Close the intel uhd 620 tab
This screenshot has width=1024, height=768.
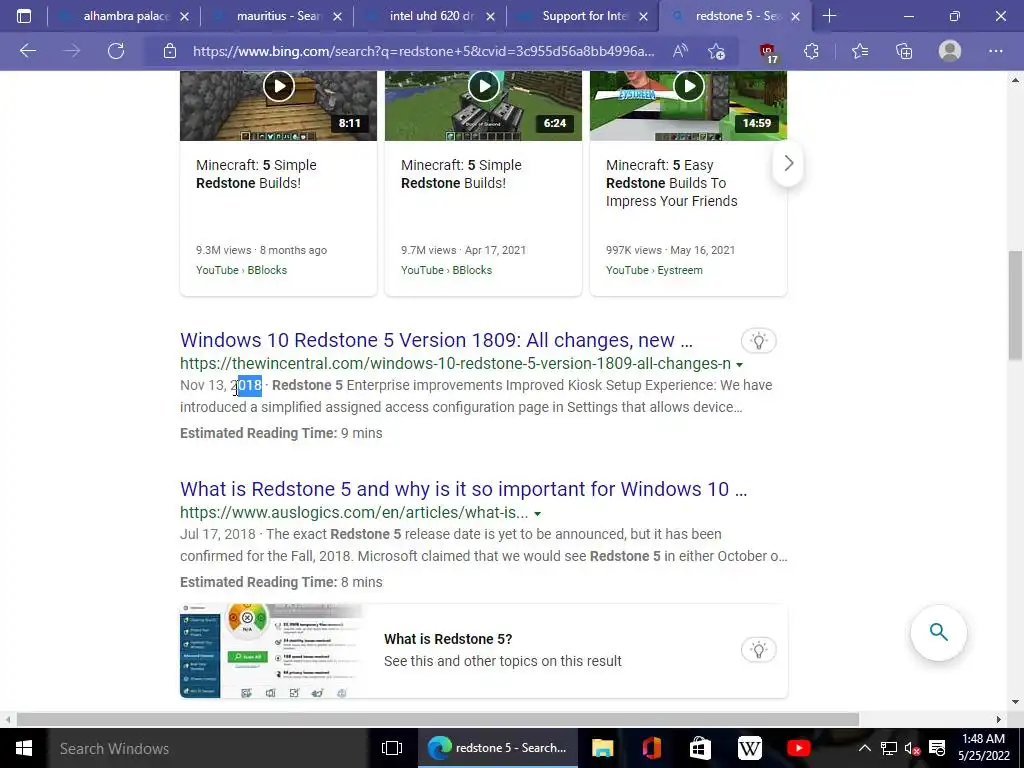click(490, 16)
